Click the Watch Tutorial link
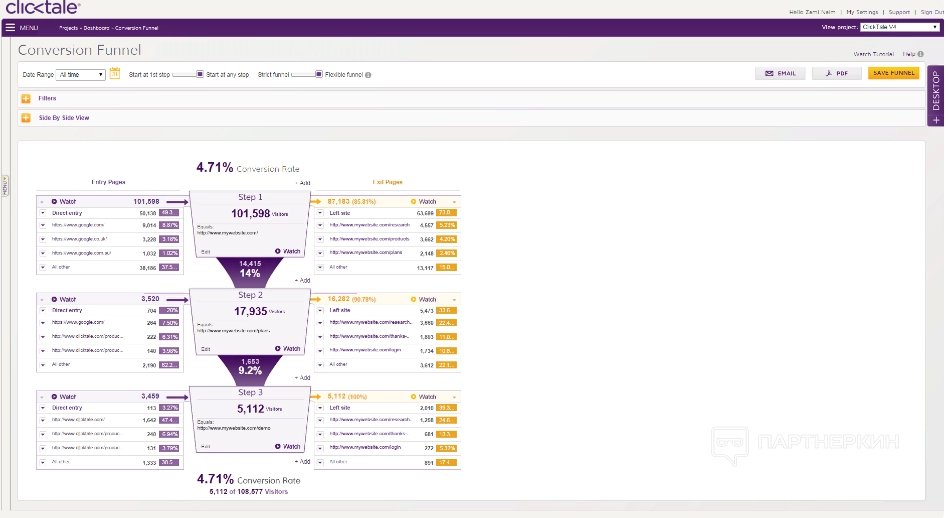950x518 pixels. coord(874,54)
